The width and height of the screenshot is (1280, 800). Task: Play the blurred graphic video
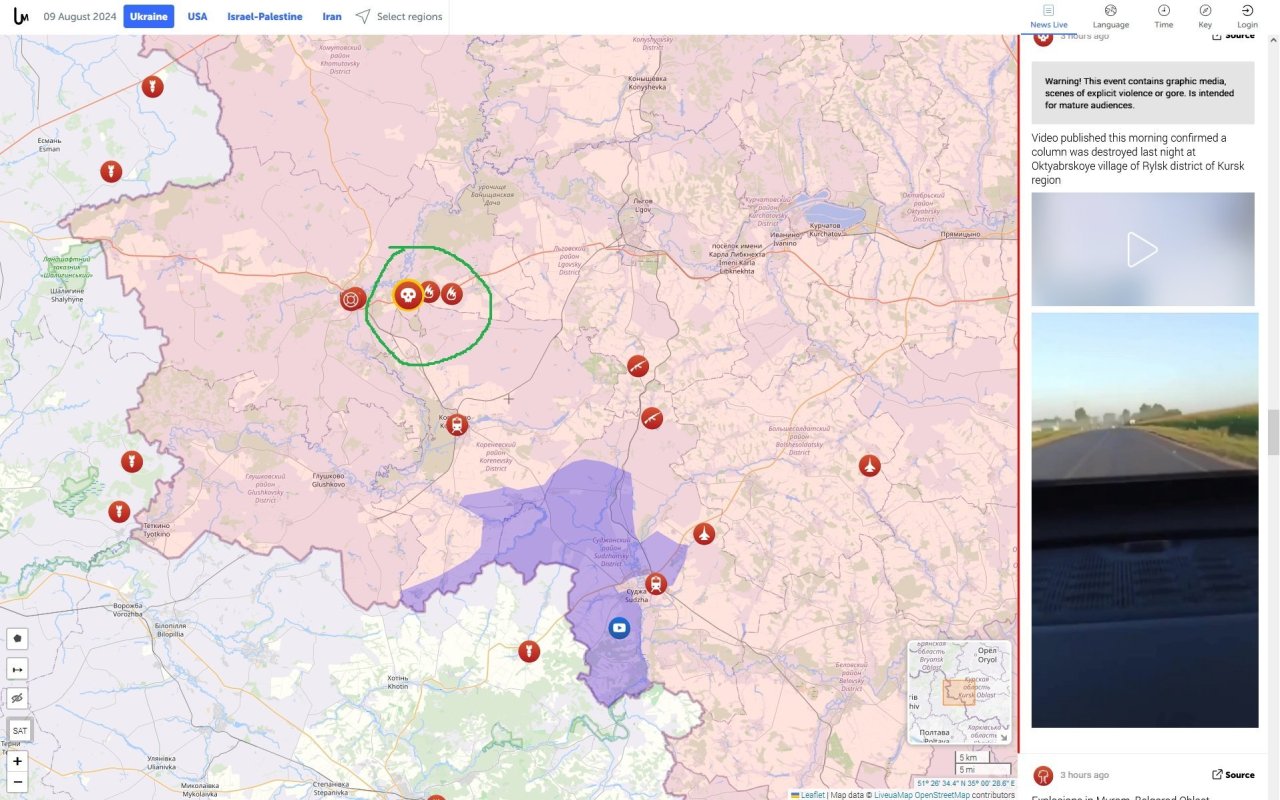(1142, 250)
